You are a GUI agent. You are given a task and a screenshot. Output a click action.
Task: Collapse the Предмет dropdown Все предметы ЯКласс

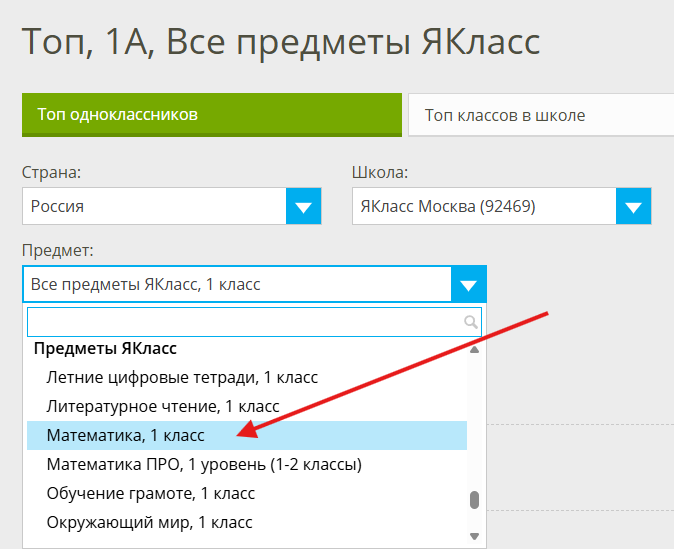(x=254, y=284)
